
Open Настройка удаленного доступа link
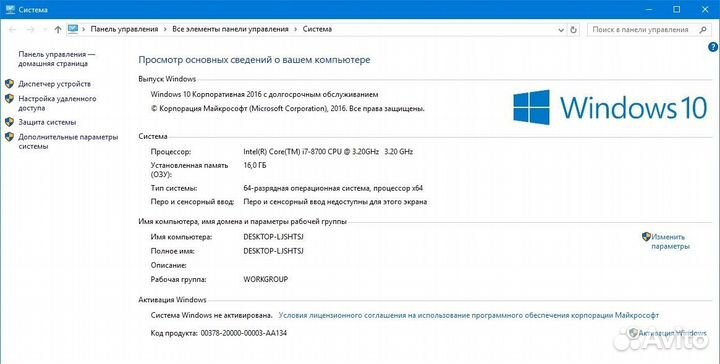click(57, 103)
